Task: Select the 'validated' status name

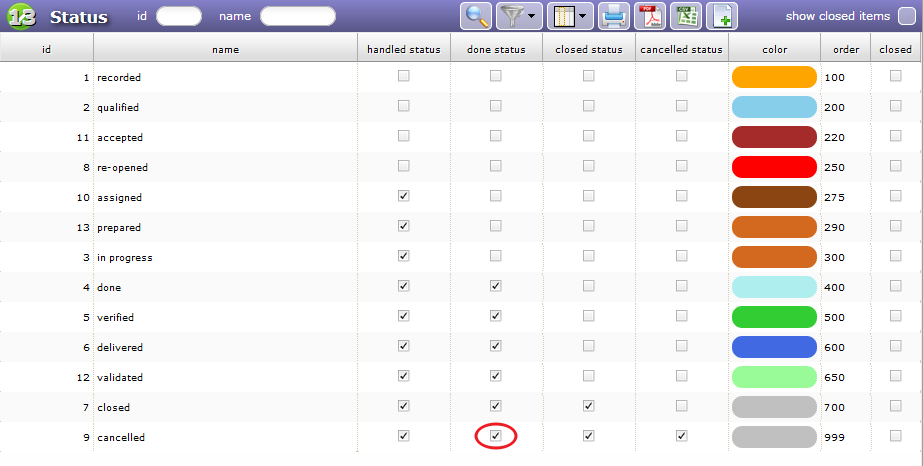Action: coord(120,377)
